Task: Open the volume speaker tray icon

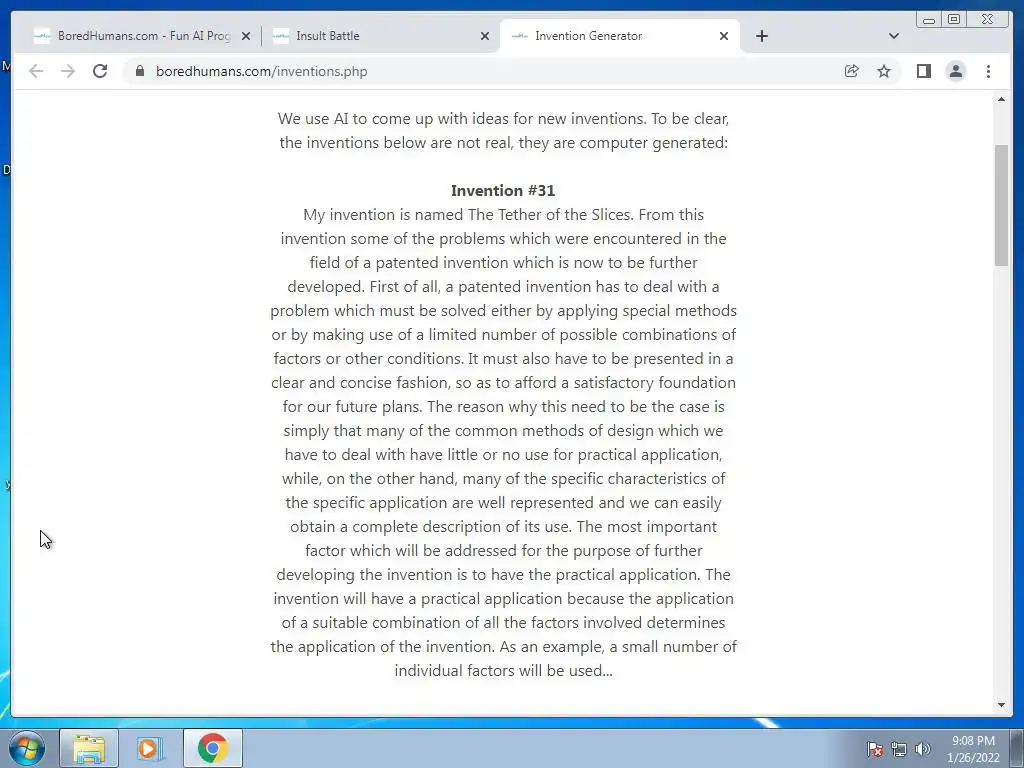Action: [922, 749]
